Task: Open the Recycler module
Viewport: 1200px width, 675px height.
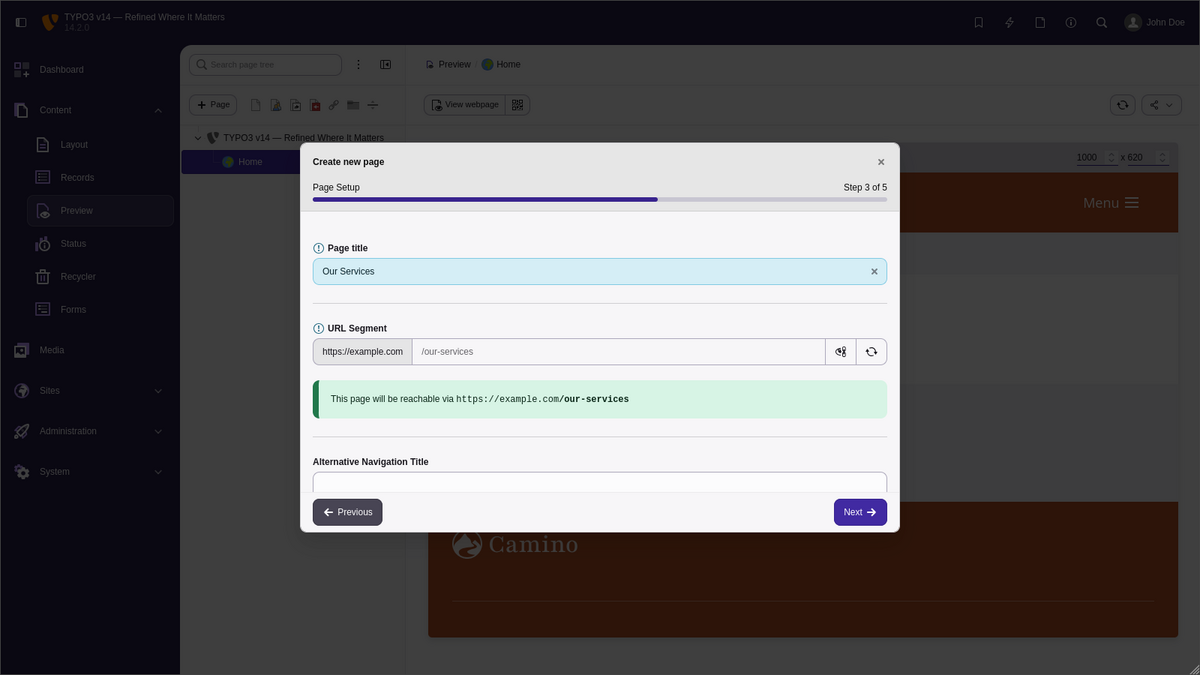Action: tap(78, 277)
